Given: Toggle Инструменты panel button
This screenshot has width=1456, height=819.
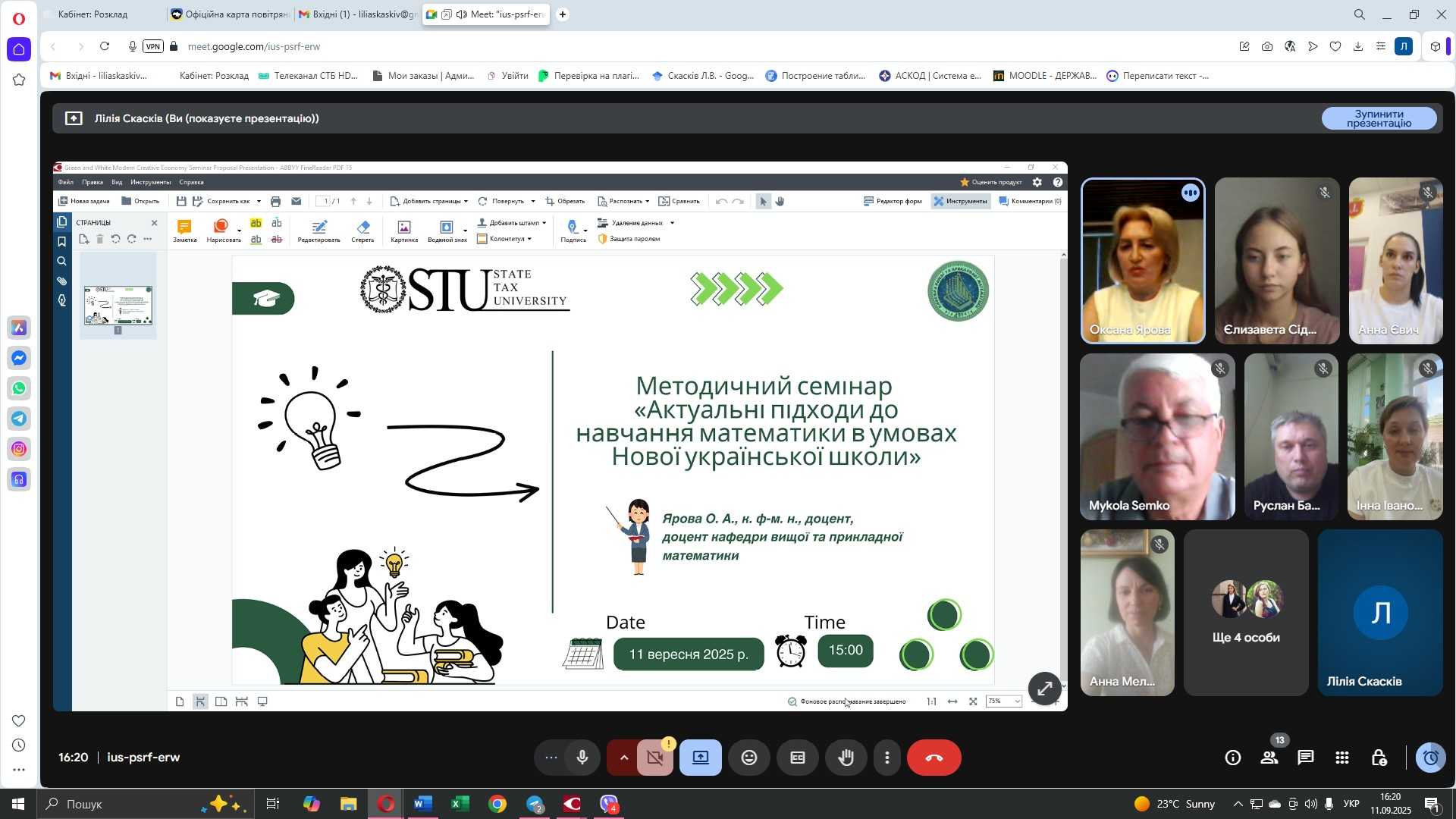Looking at the screenshot, I should coord(960,201).
